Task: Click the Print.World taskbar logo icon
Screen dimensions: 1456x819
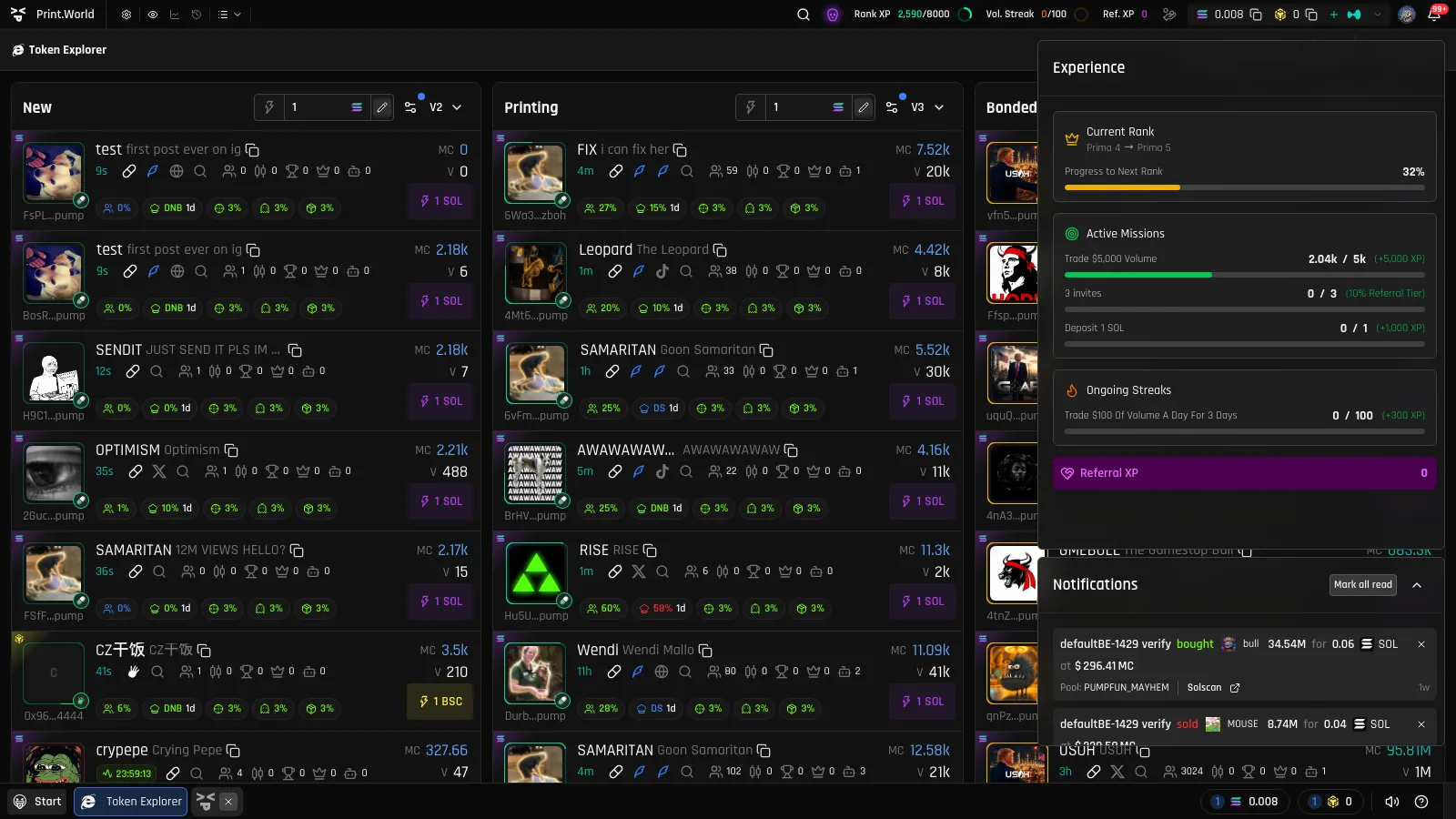Action: 206,802
